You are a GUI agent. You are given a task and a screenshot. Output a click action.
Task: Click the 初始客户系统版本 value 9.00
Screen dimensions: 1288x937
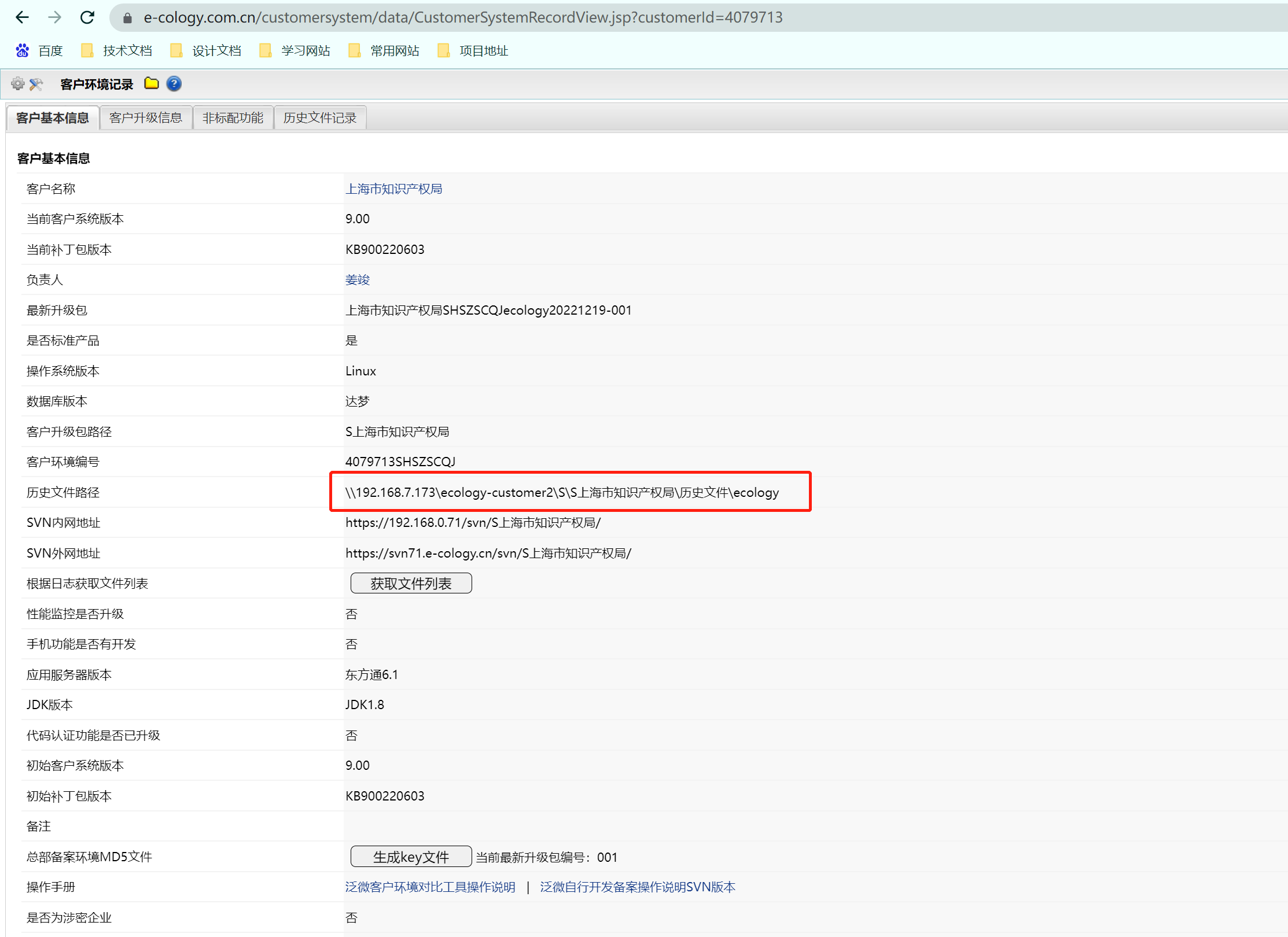pos(357,766)
